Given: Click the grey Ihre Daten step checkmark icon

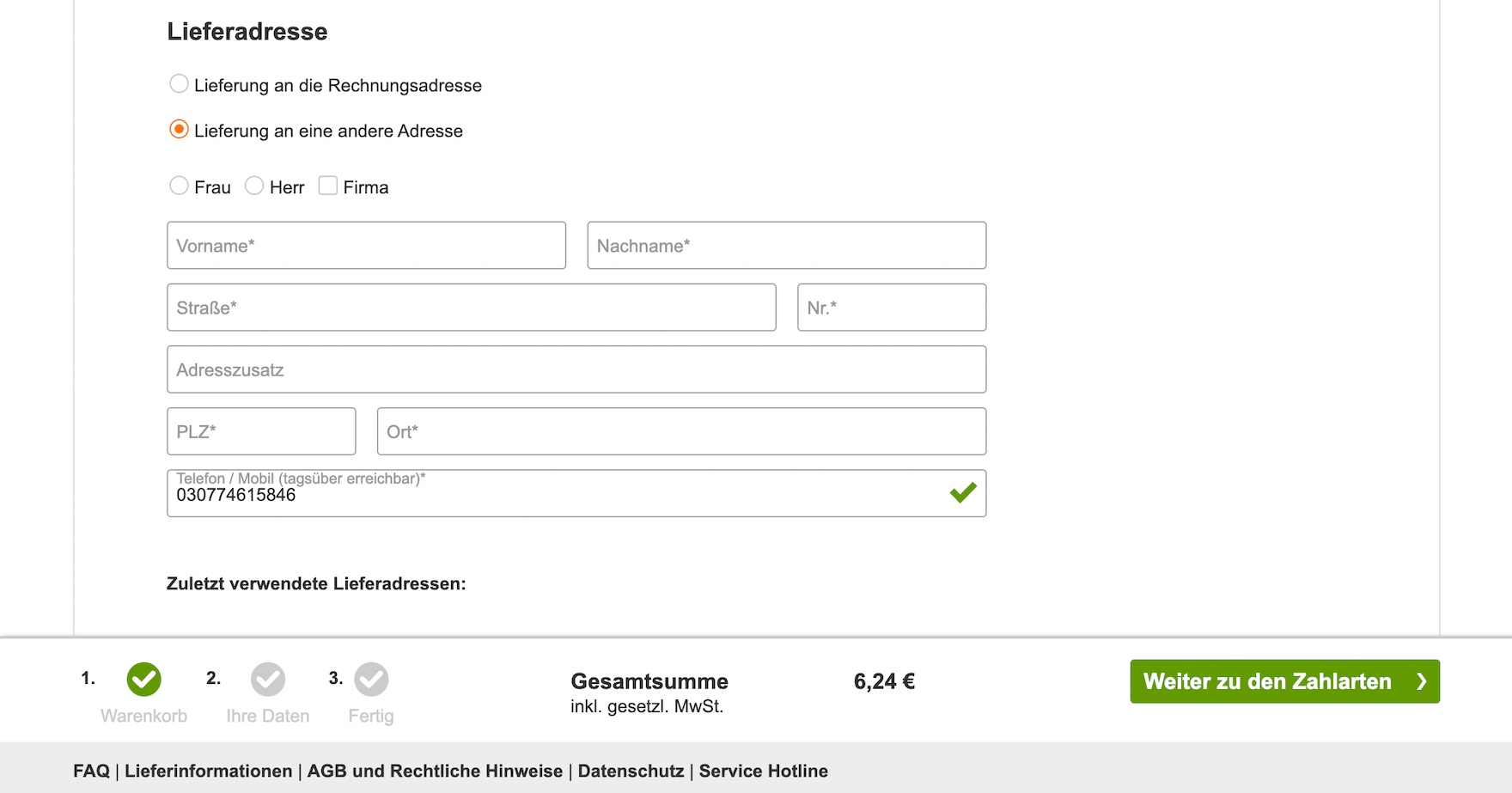Looking at the screenshot, I should (x=268, y=680).
